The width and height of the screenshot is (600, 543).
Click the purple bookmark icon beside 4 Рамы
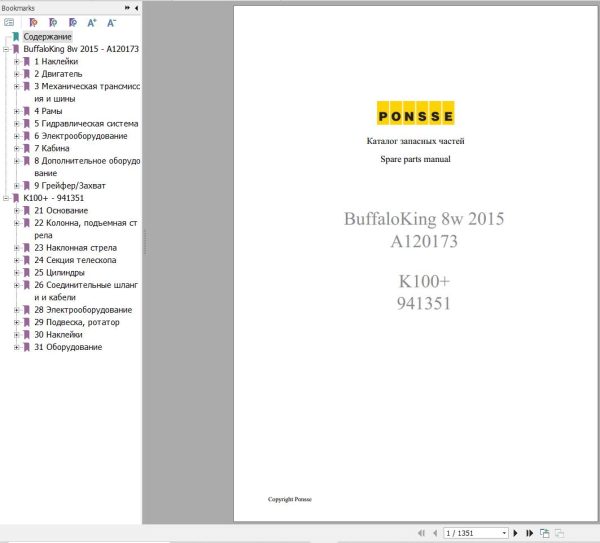point(26,111)
